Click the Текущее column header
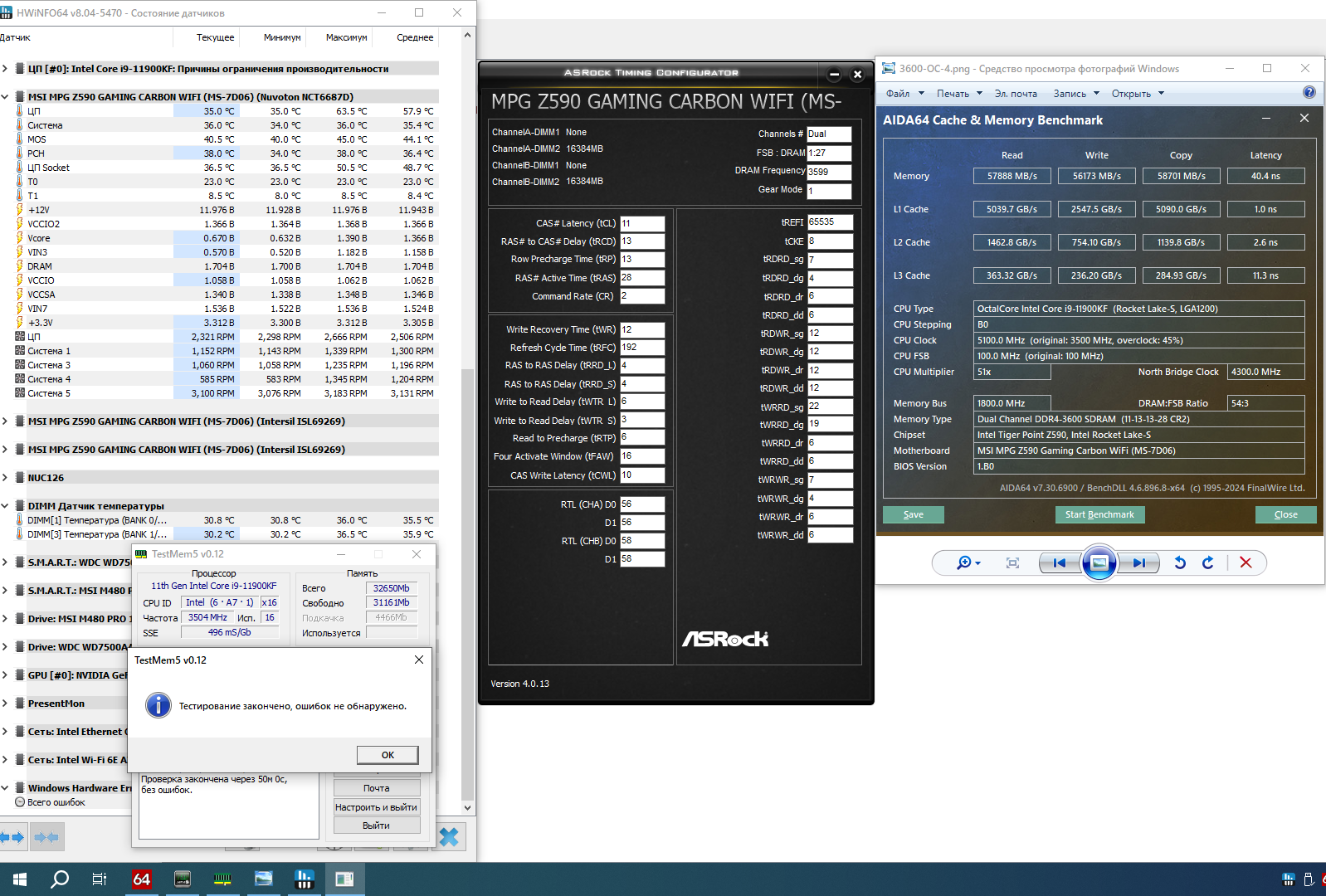The image size is (1326, 896). pos(215,37)
